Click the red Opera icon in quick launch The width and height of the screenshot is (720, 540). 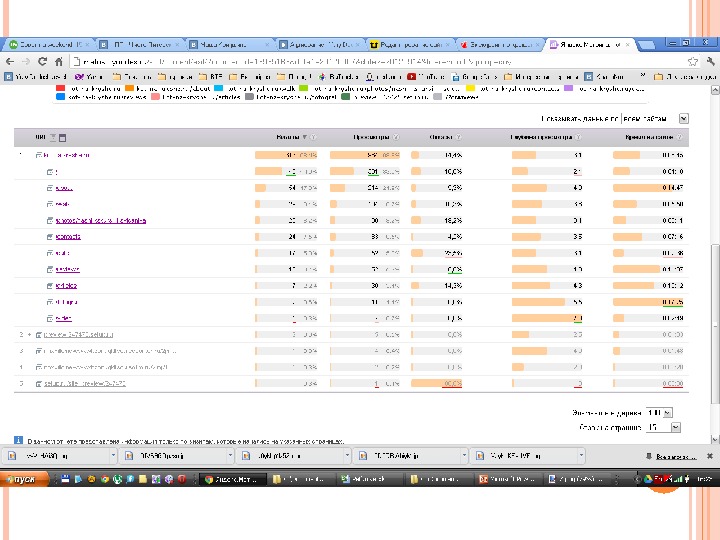point(182,479)
